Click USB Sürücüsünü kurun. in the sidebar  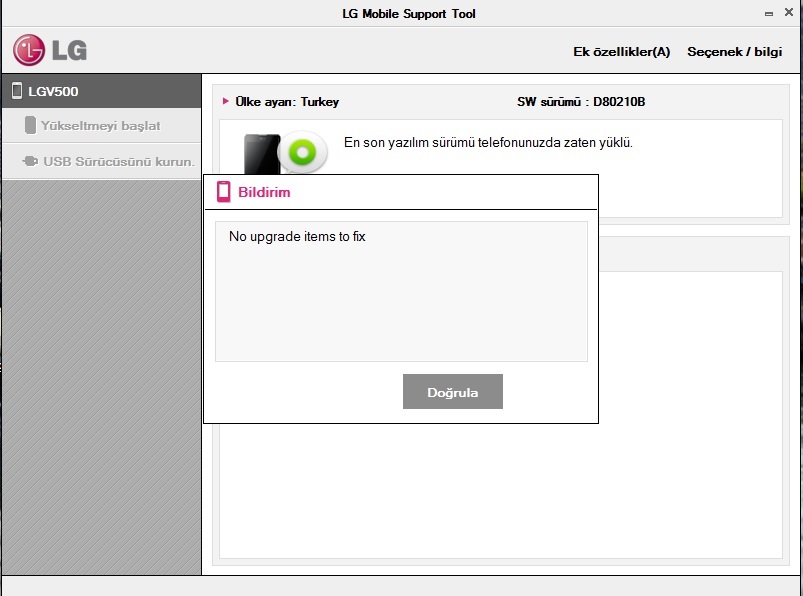coord(101,161)
